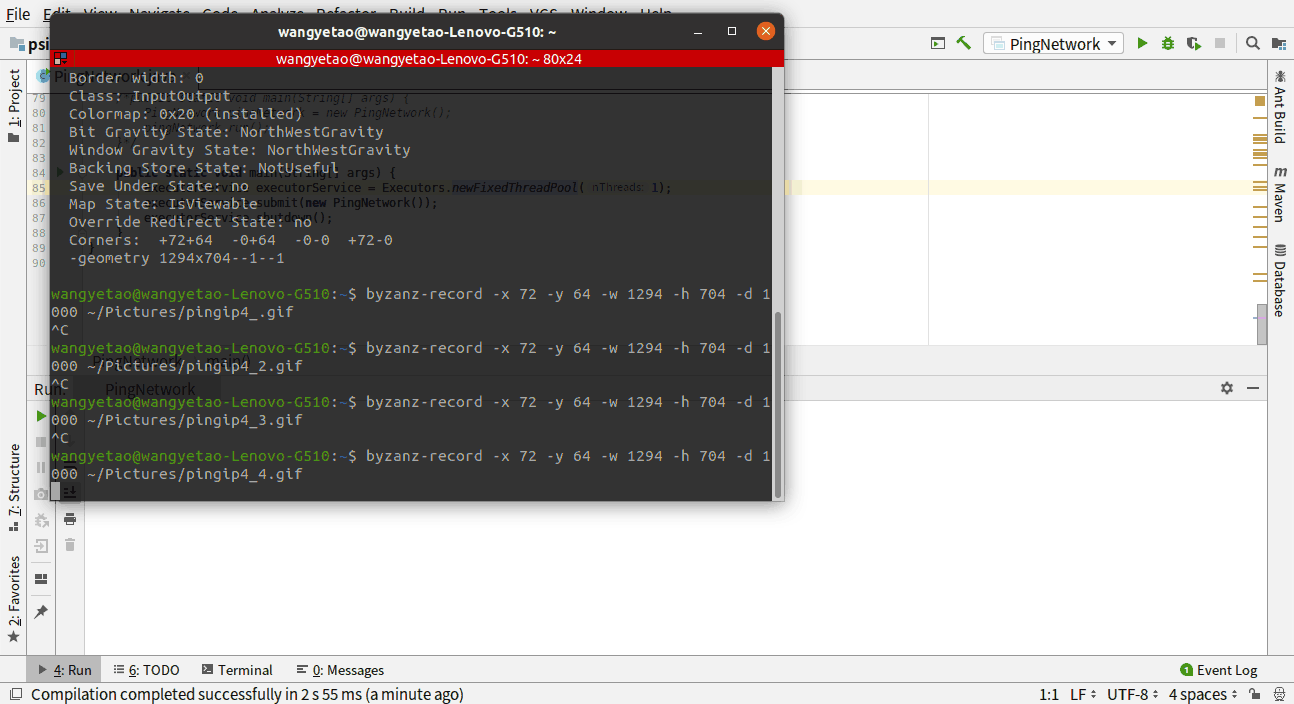Click the disabled Stop button in IDE toolbar
The image size is (1294, 704).
(1220, 43)
